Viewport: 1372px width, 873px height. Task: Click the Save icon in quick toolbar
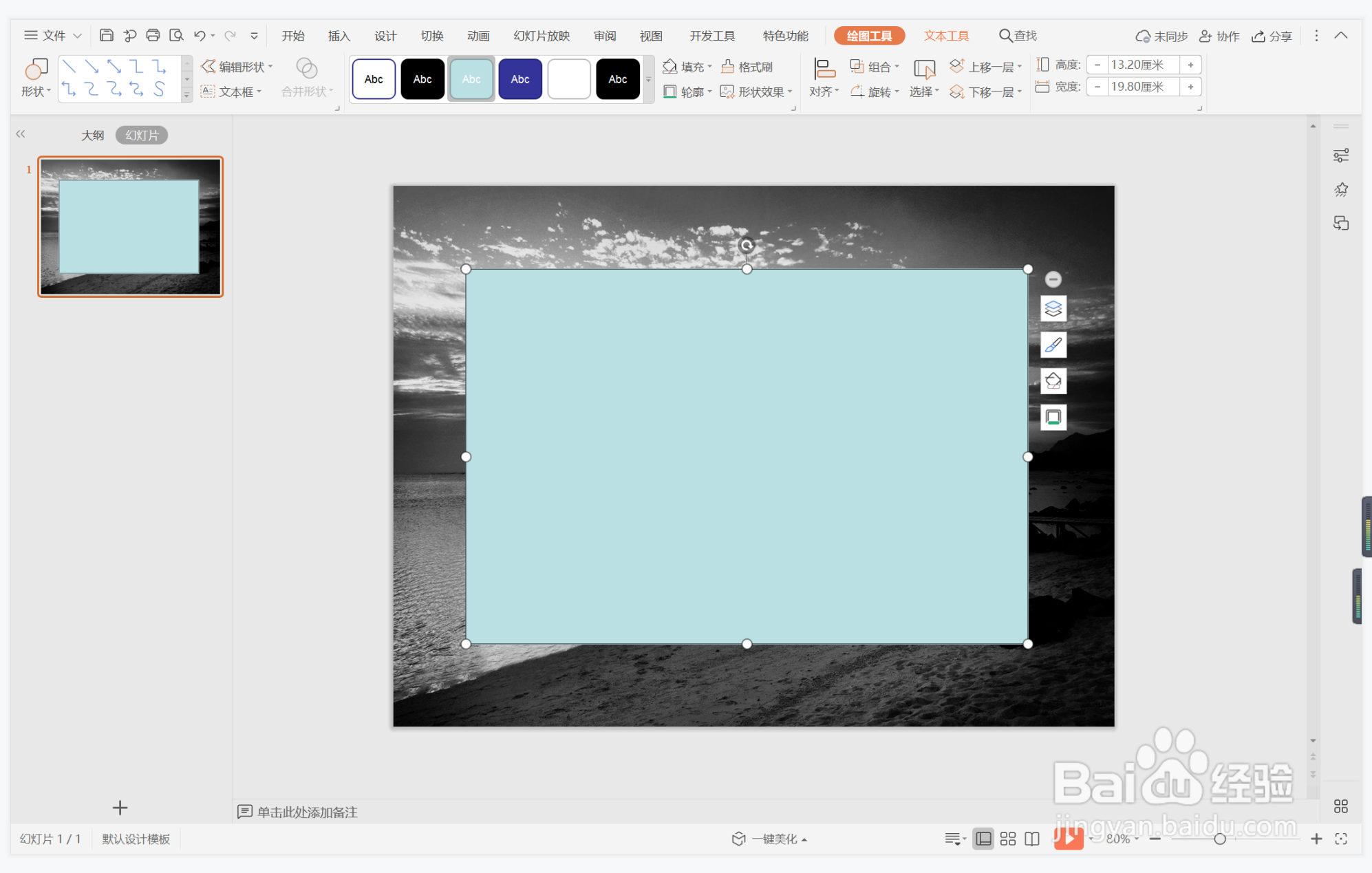pyautogui.click(x=106, y=35)
